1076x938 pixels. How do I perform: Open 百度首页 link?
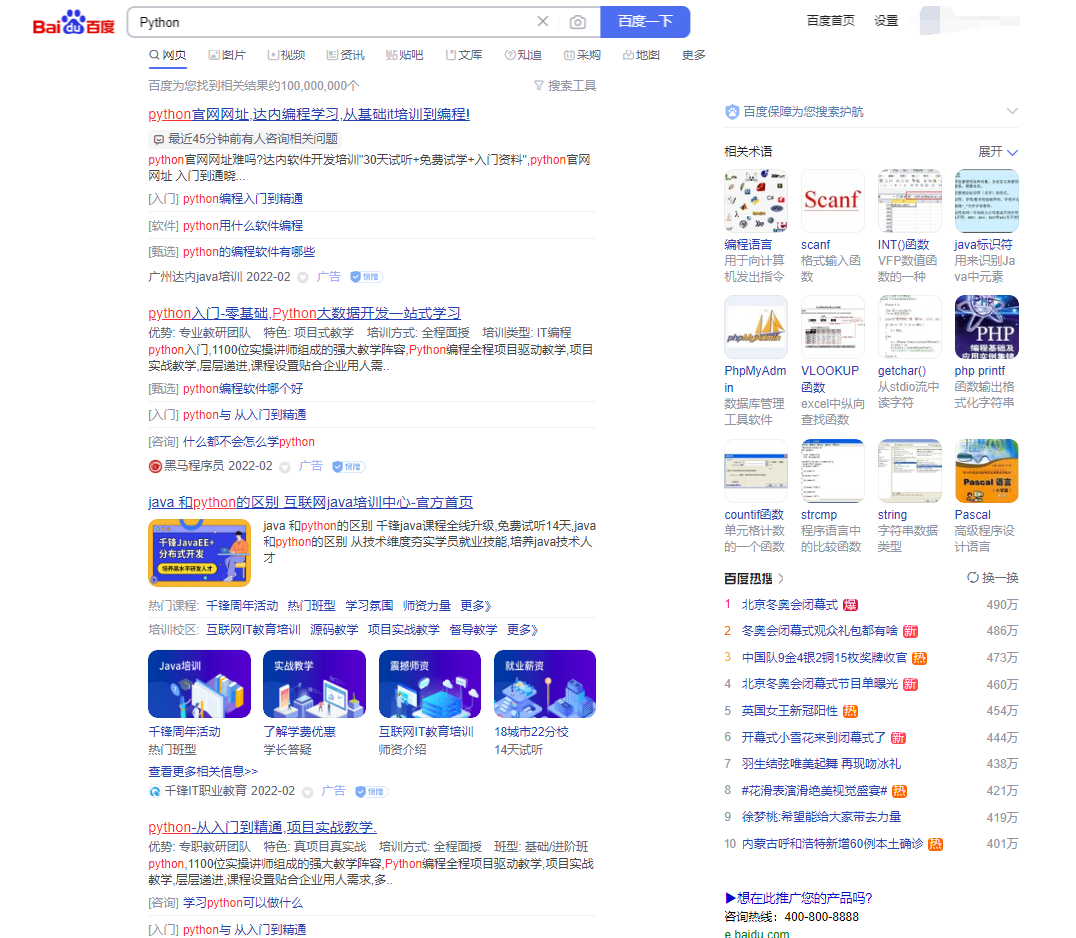coord(830,21)
